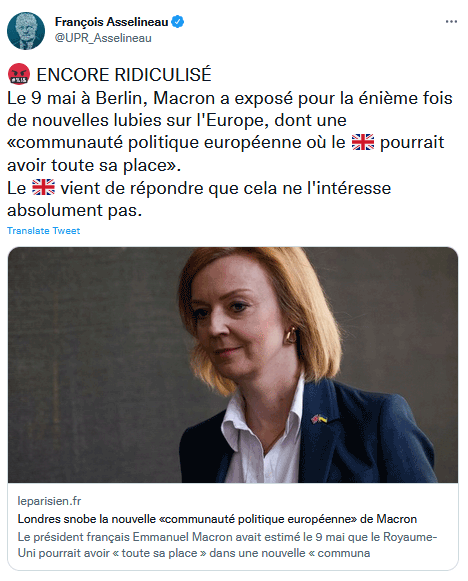468x581 pixels.
Task: Open the article preview photo
Action: coord(233,365)
